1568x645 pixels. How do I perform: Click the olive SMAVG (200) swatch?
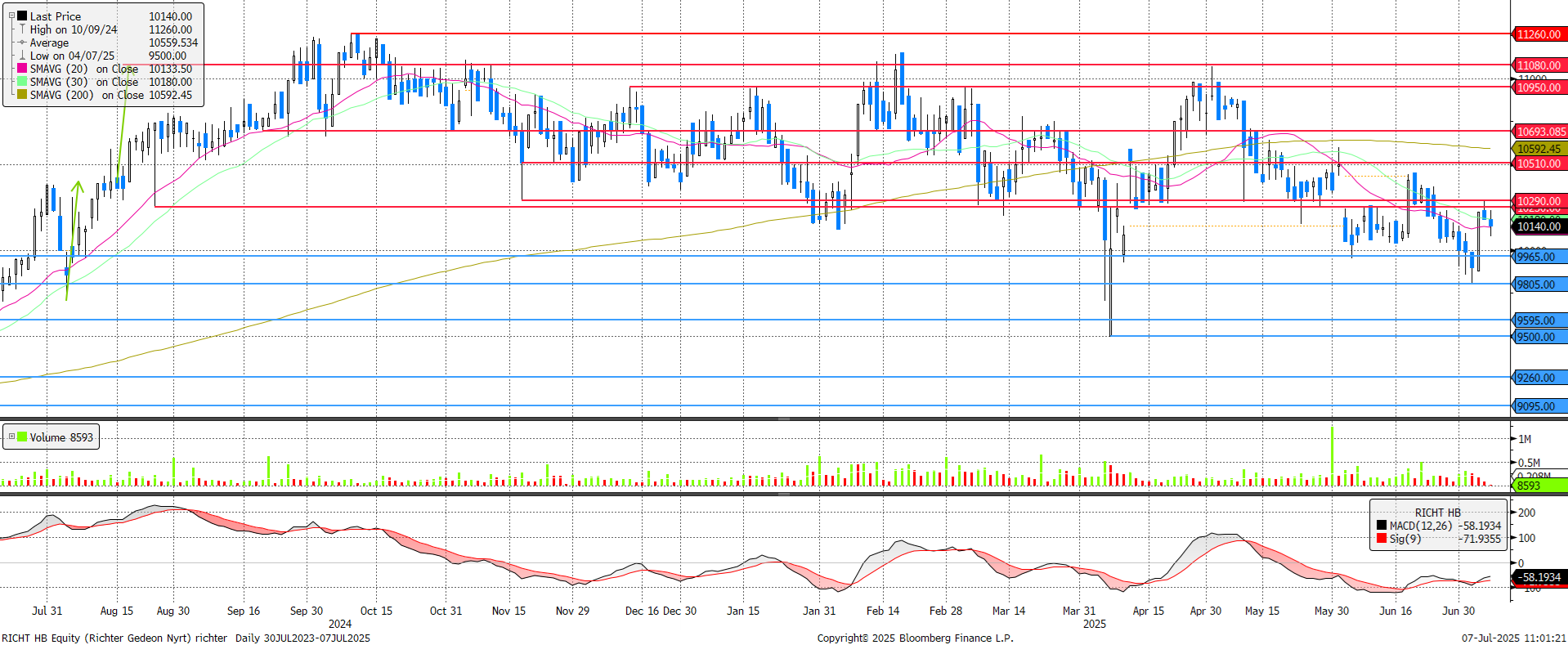click(23, 95)
